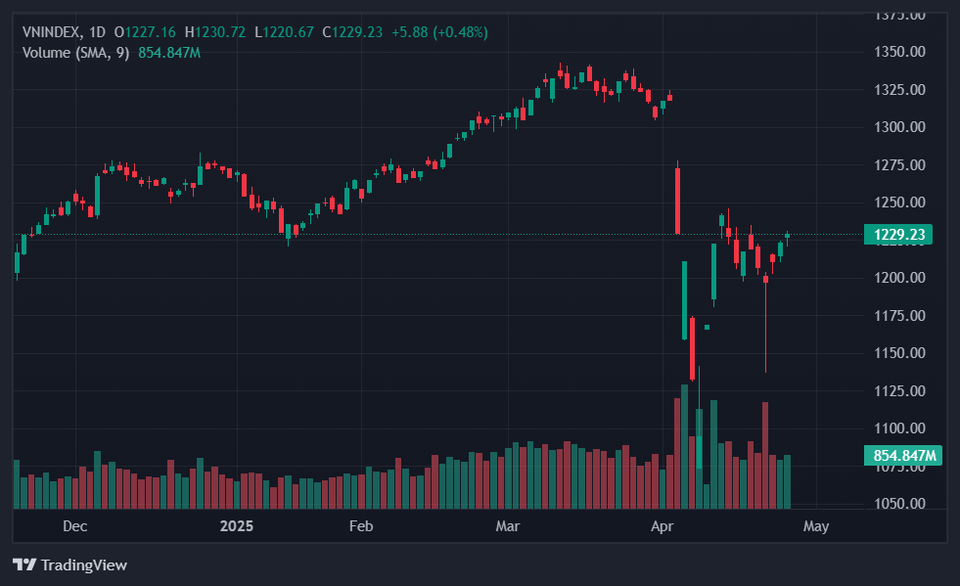This screenshot has height=586, width=960.
Task: Click the tallest volume bar in April
Action: pos(684,447)
